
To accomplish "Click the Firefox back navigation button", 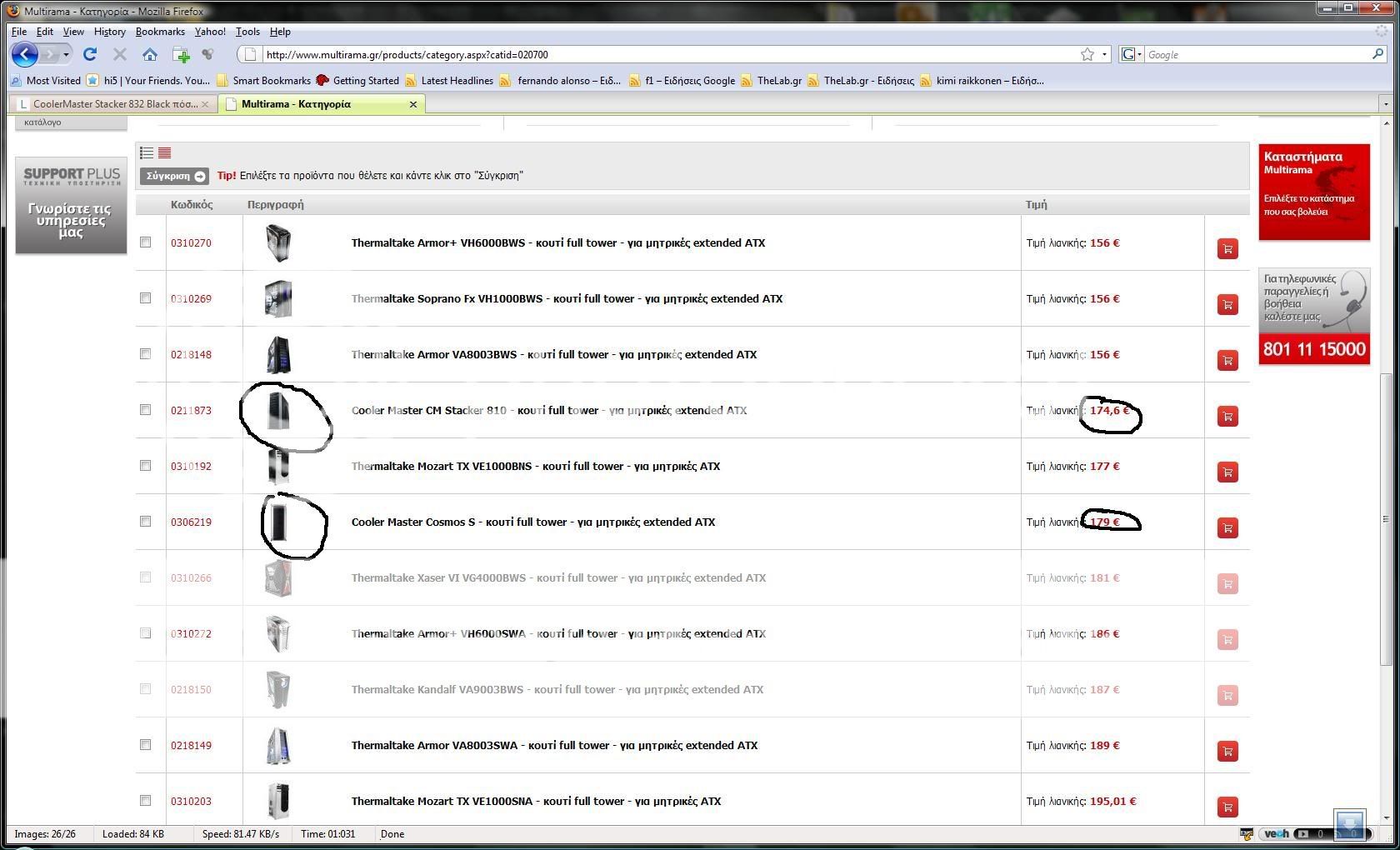I will [24, 54].
